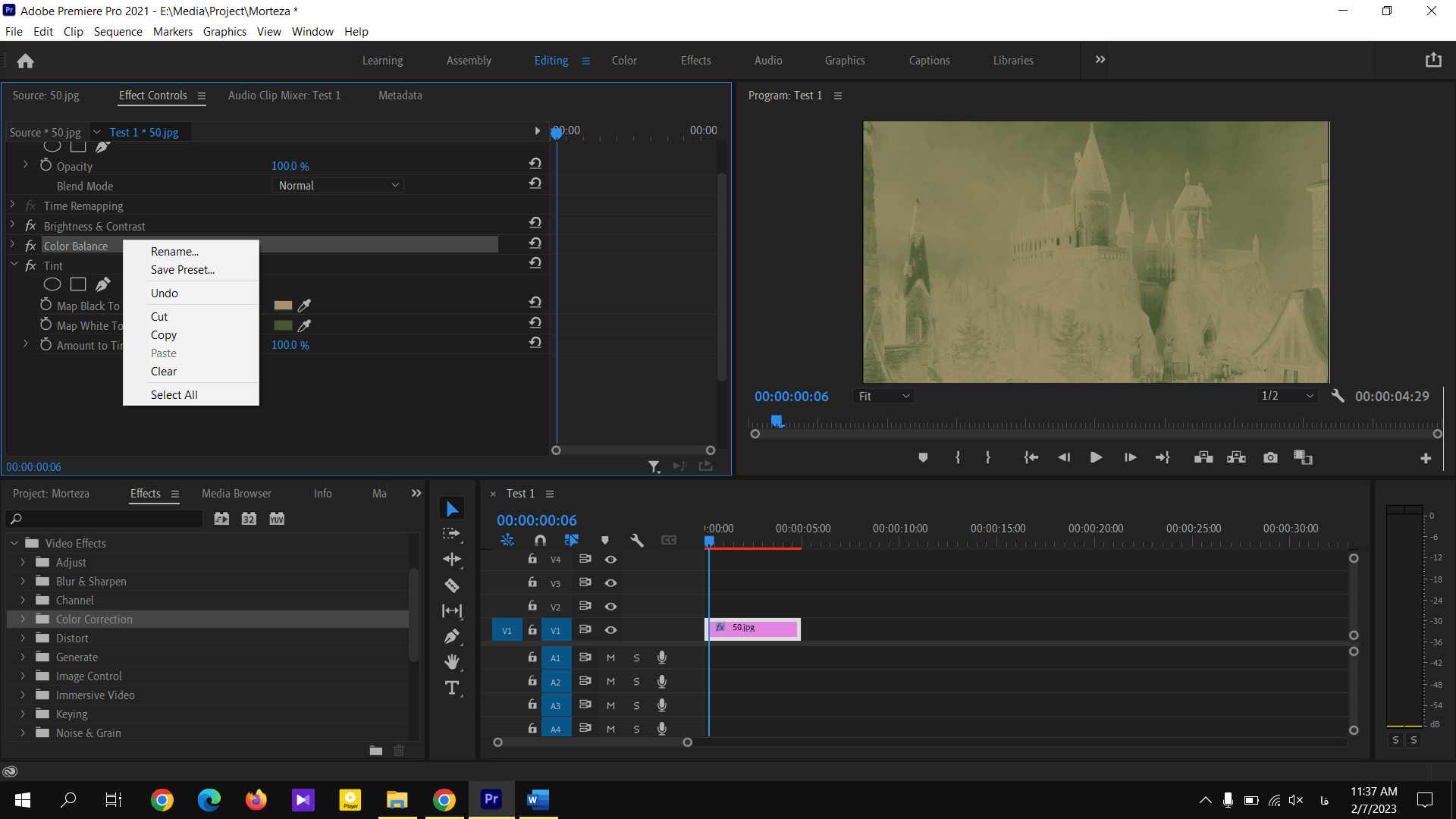This screenshot has width=1456, height=819.
Task: Click the Map Black To color swatch
Action: pyautogui.click(x=283, y=306)
